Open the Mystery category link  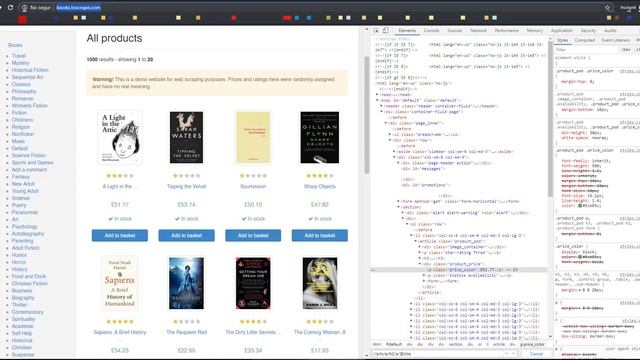point(20,63)
